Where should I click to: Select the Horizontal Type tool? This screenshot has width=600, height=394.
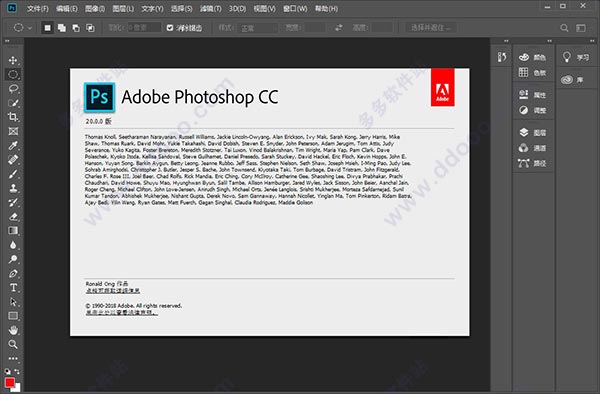(13, 288)
